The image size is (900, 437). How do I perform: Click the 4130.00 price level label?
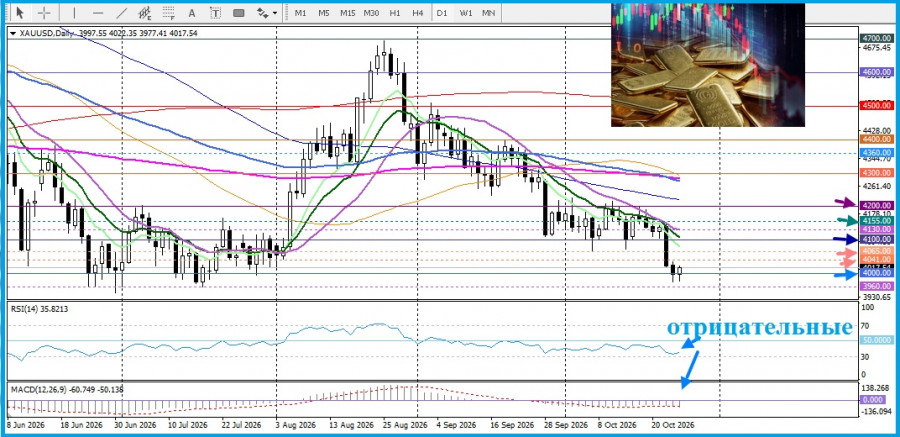[x=876, y=229]
